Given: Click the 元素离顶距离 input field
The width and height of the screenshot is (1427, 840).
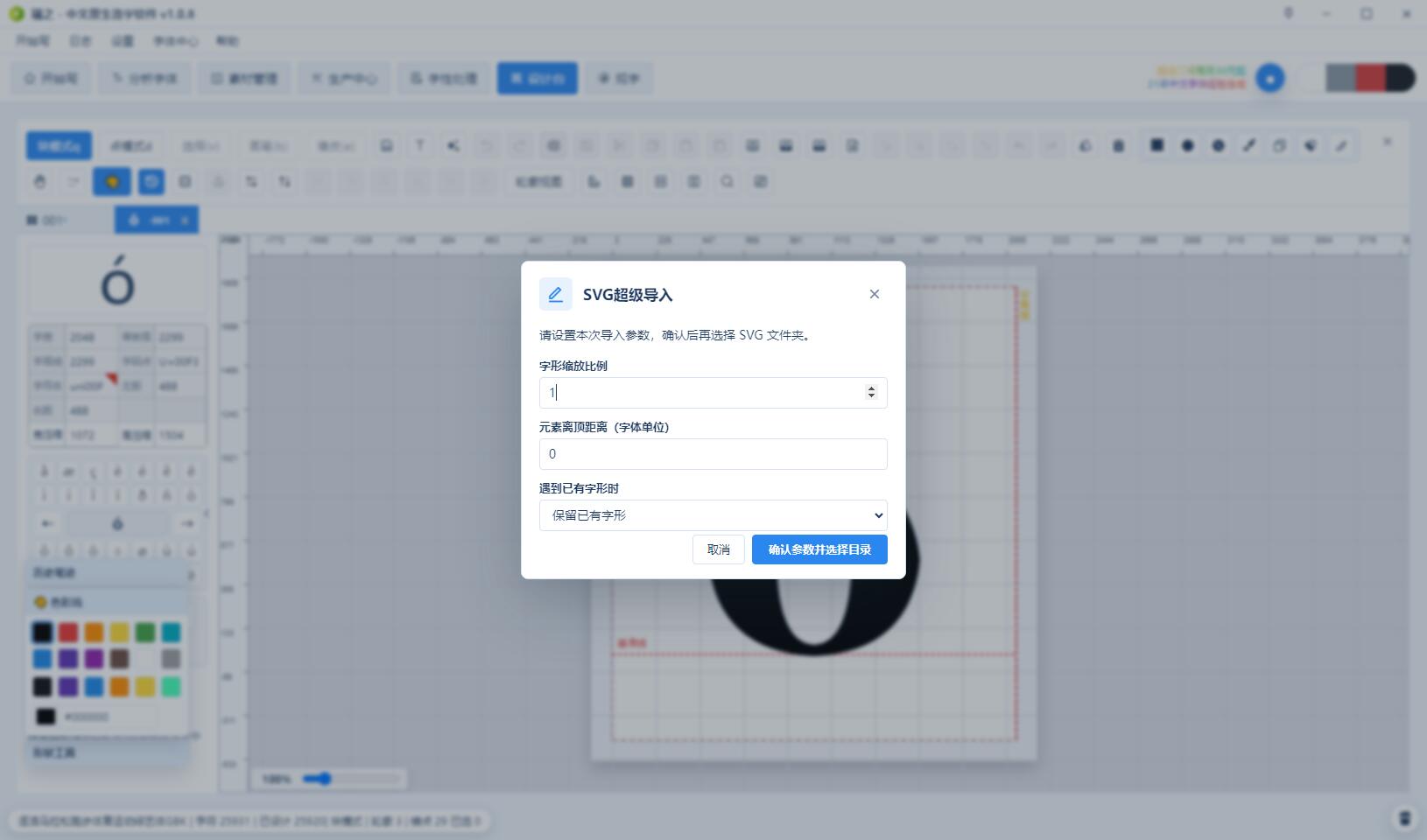Looking at the screenshot, I should click(713, 454).
